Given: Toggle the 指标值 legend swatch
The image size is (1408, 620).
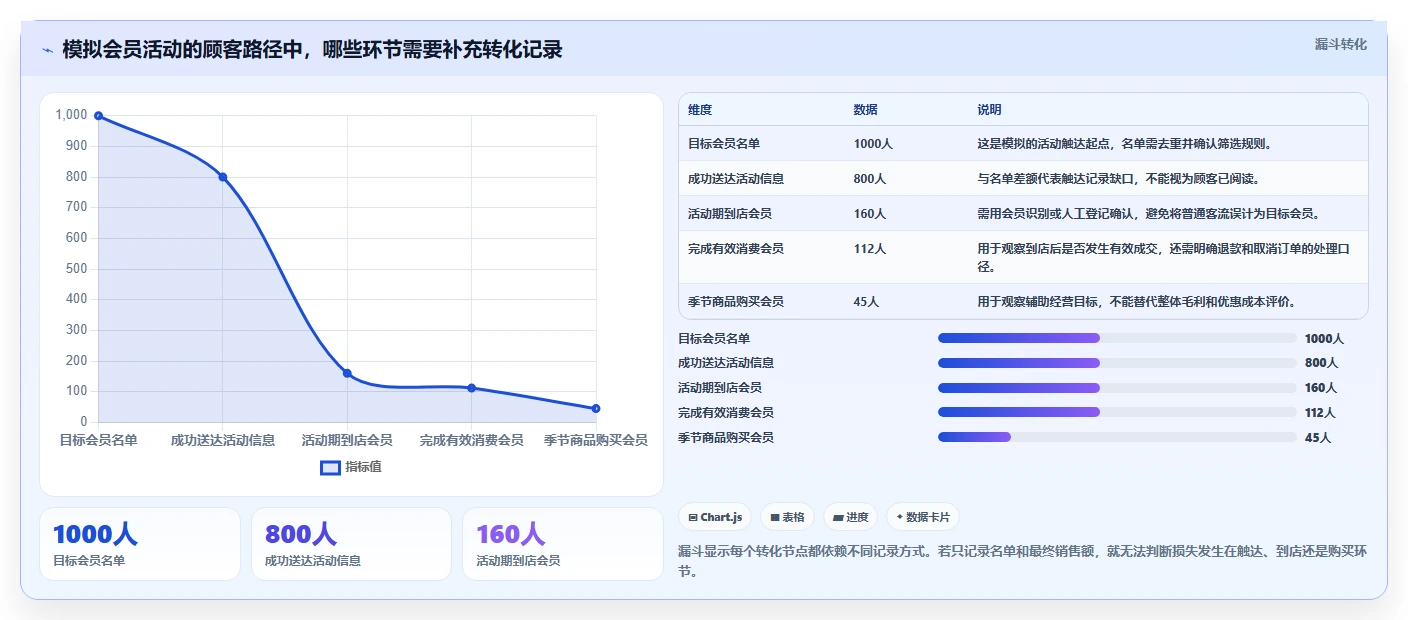Looking at the screenshot, I should (x=330, y=467).
